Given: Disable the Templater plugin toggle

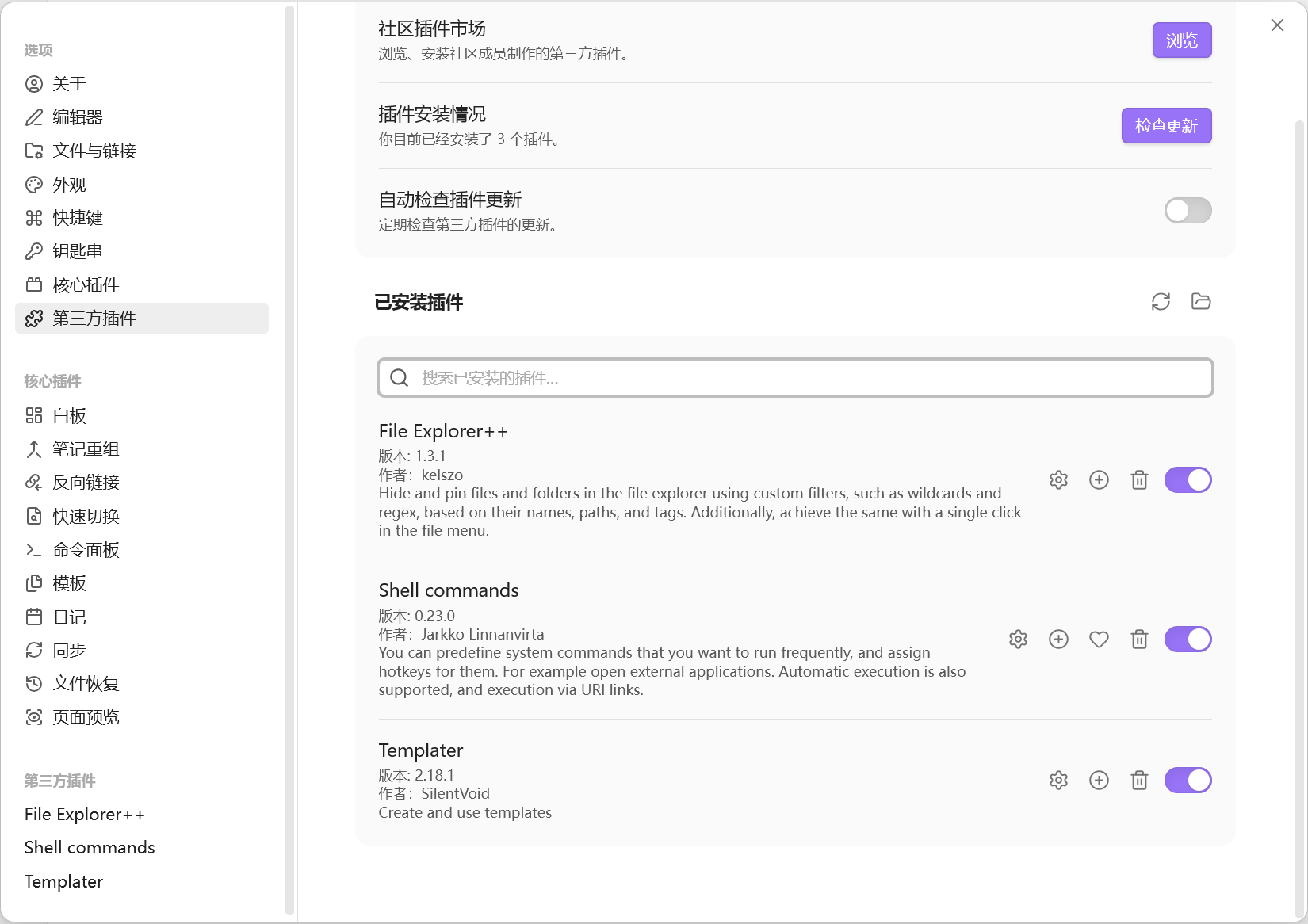Looking at the screenshot, I should 1188,781.
